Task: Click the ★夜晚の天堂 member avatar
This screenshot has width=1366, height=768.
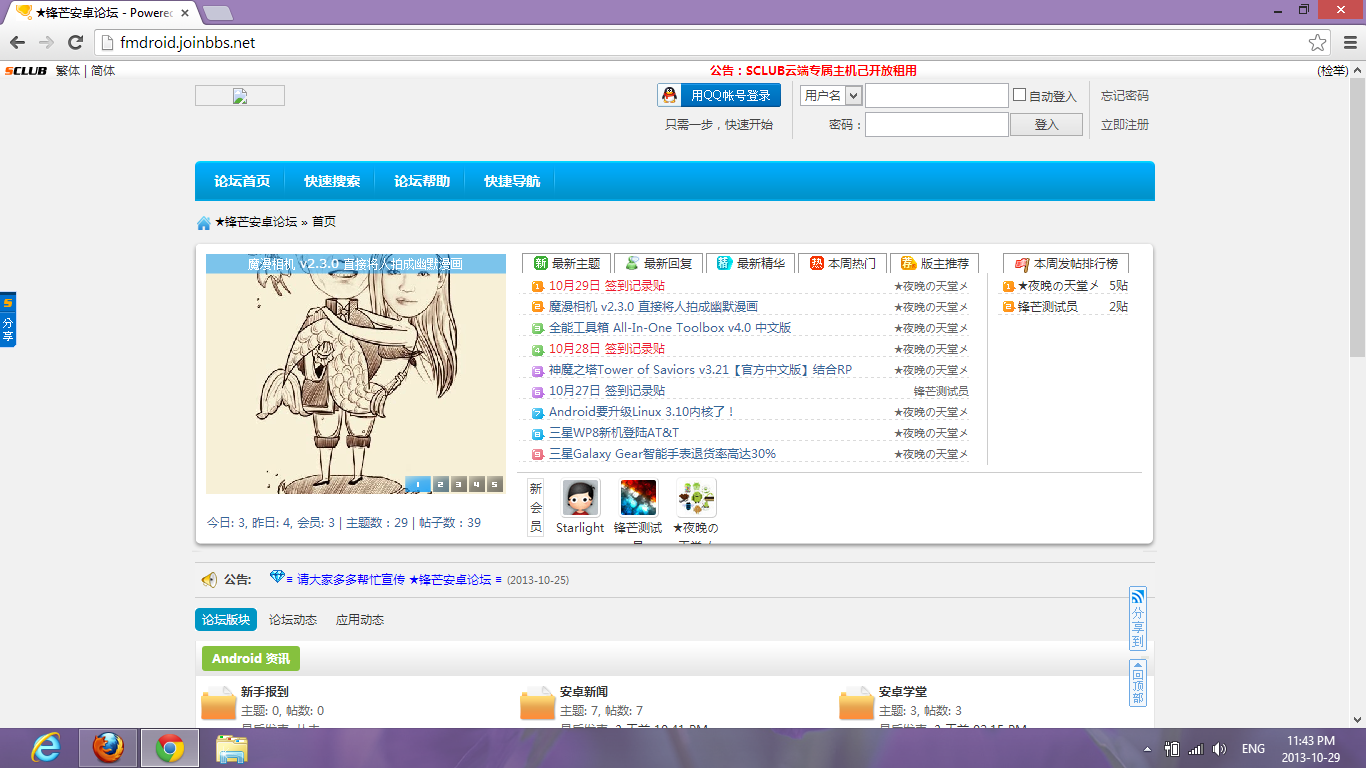Action: coord(696,497)
